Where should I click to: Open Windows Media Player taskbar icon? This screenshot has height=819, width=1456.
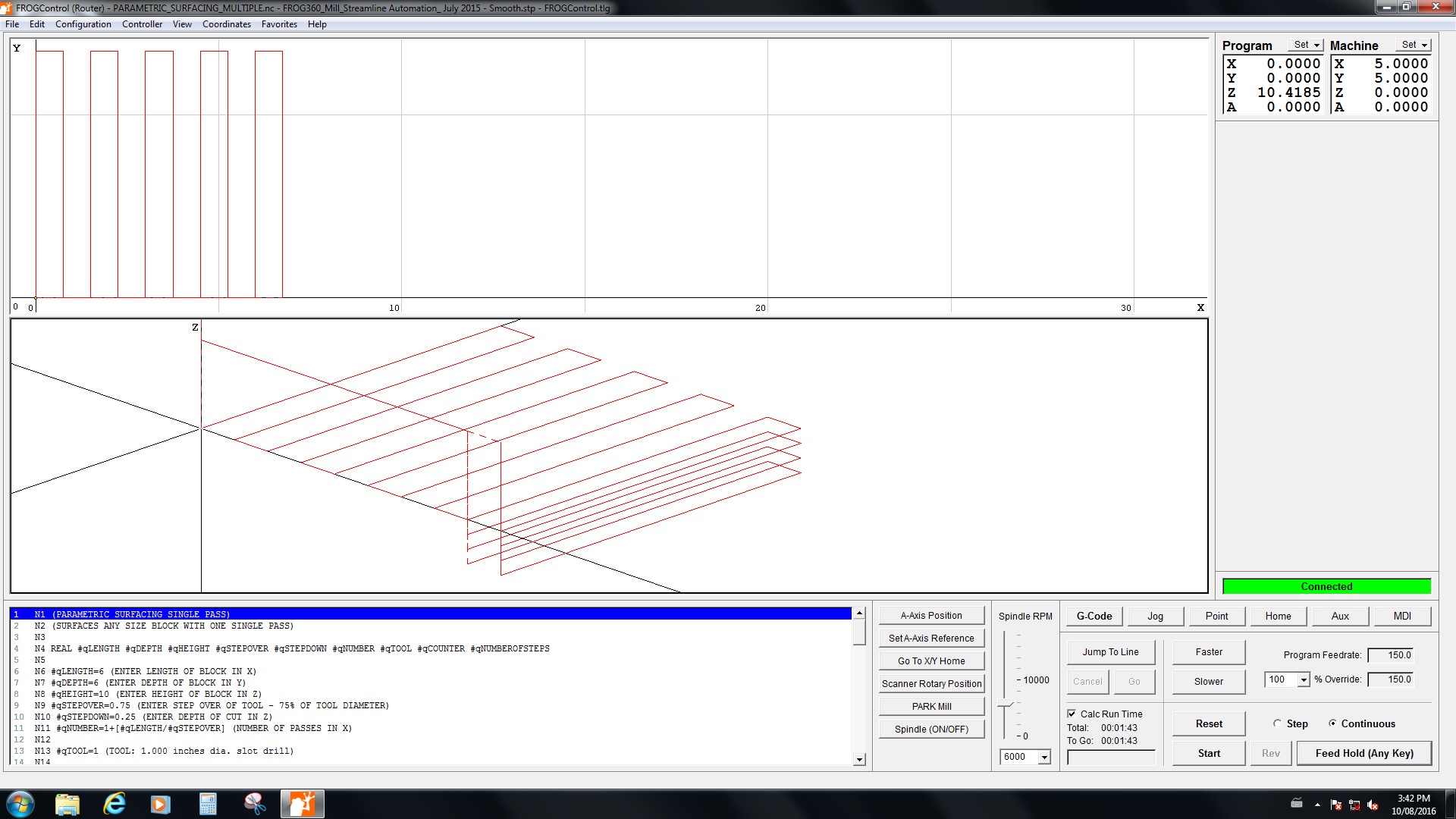(x=161, y=804)
